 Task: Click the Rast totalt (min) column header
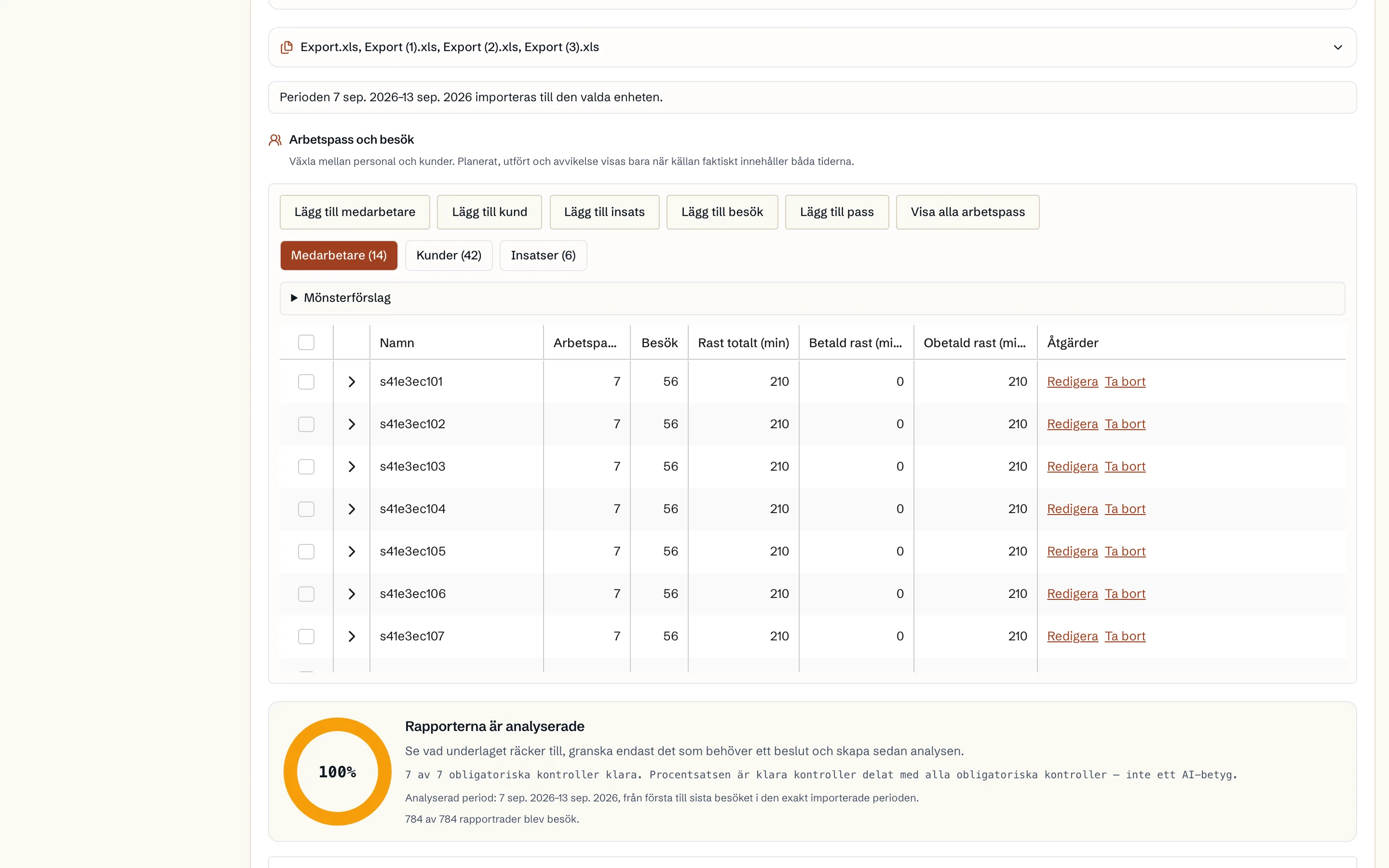click(x=743, y=343)
